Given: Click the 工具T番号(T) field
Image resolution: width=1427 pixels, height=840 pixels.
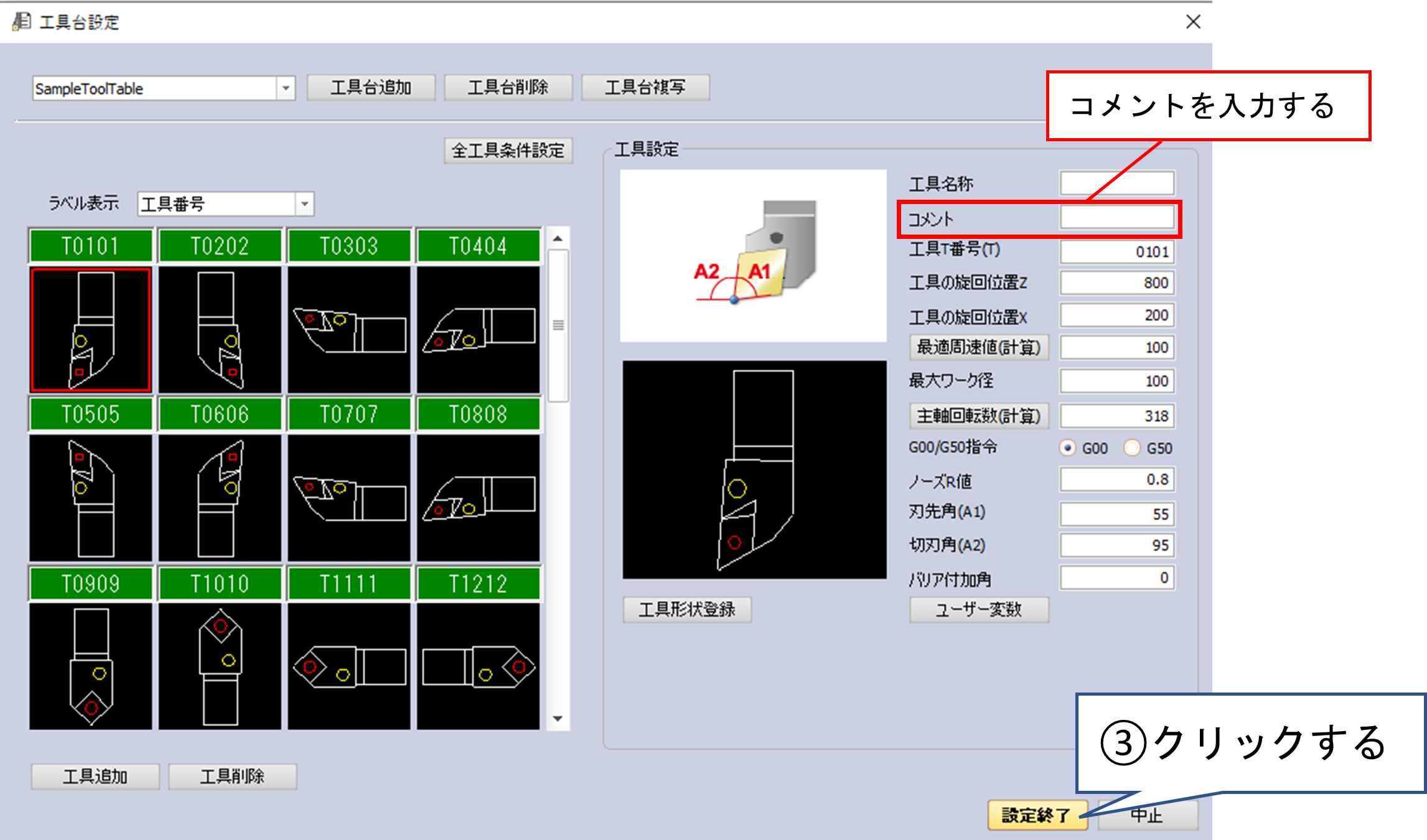Looking at the screenshot, I should [x=1117, y=252].
